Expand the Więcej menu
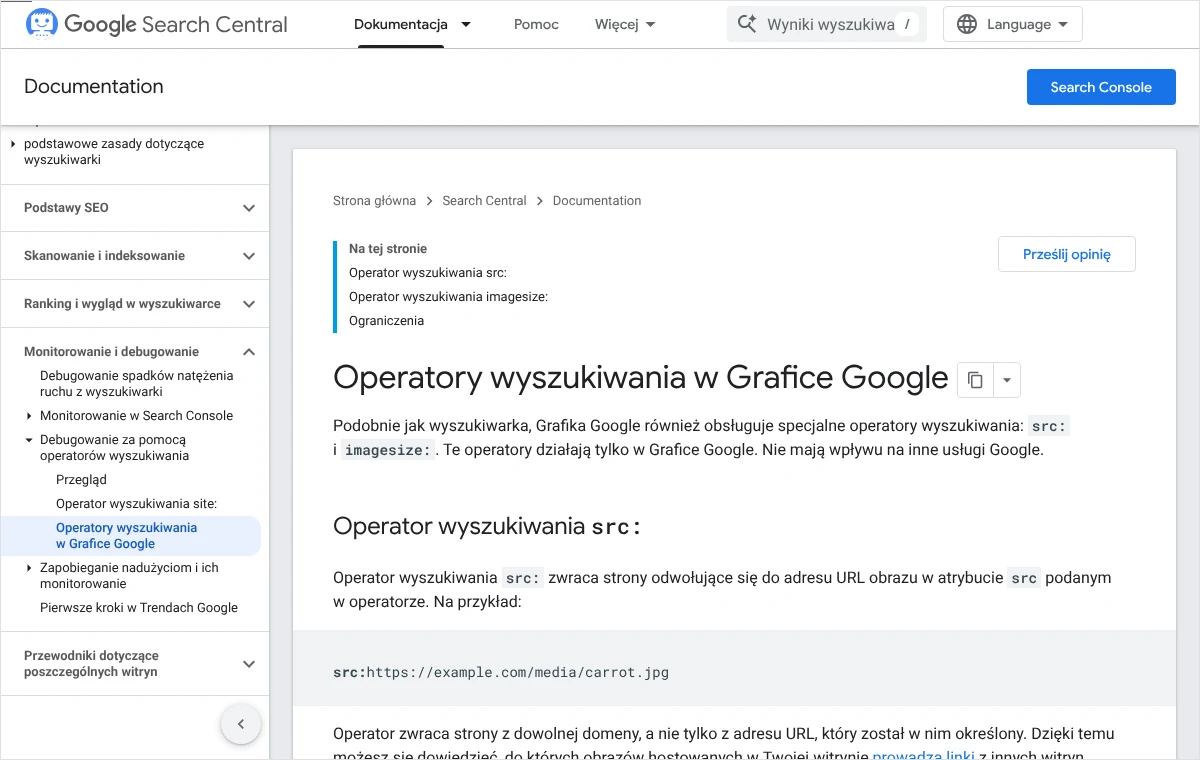This screenshot has width=1200, height=760. pyautogui.click(x=625, y=24)
